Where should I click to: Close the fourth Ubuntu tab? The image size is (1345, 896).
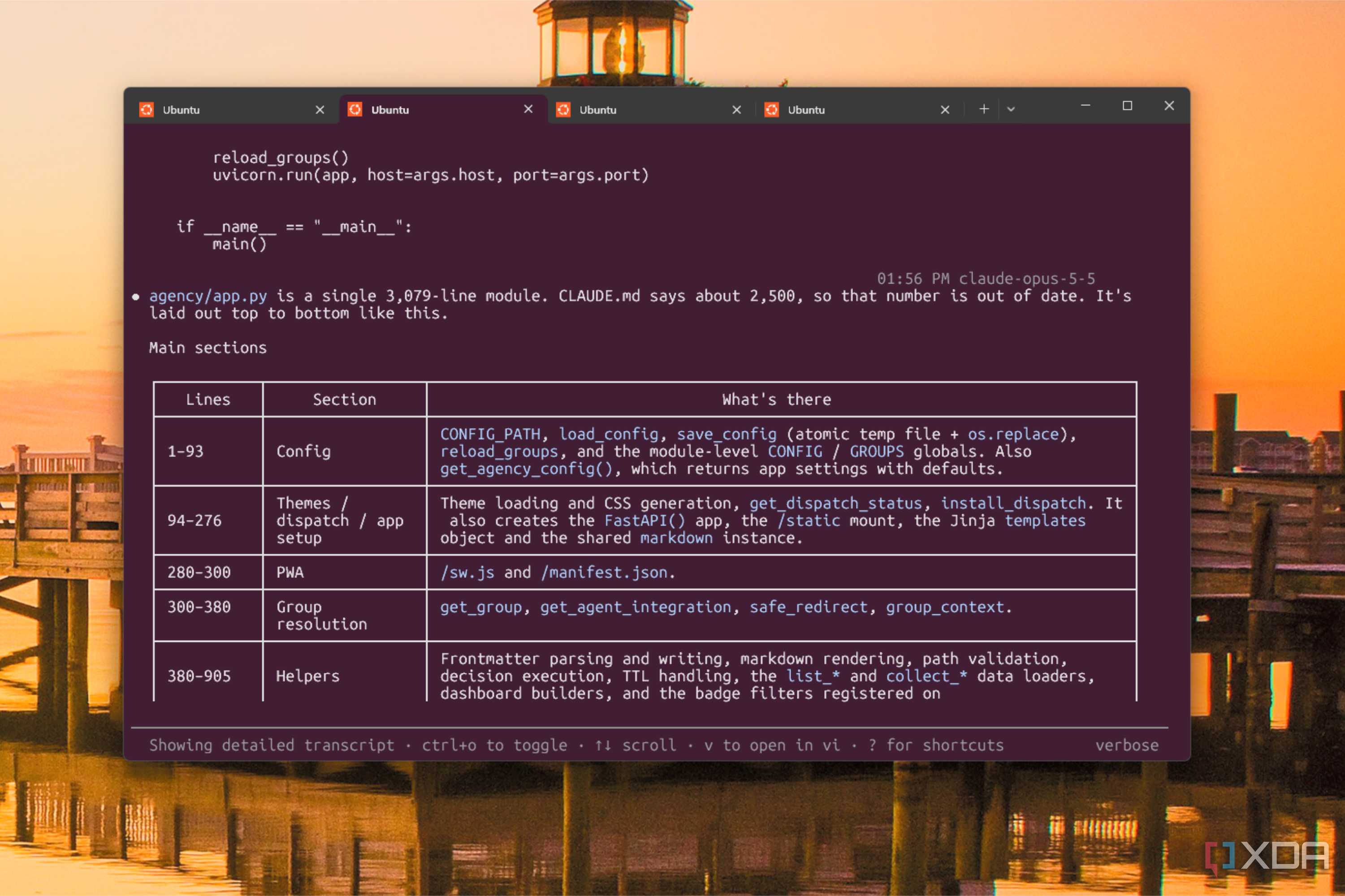945,110
